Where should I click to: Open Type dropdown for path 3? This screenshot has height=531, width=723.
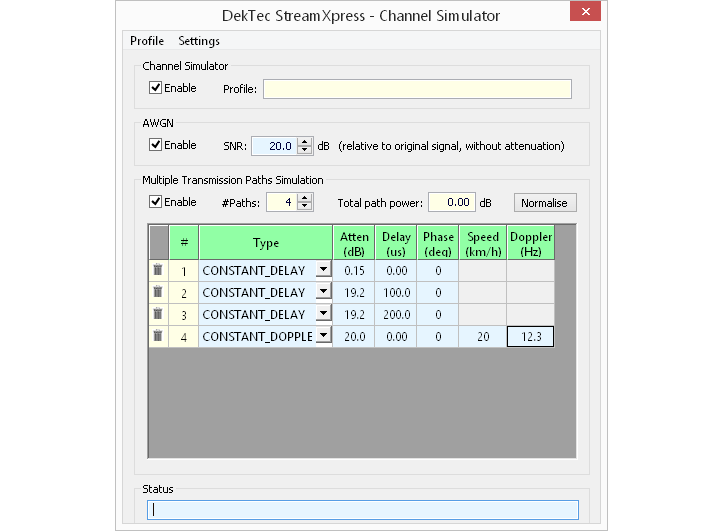pos(324,313)
